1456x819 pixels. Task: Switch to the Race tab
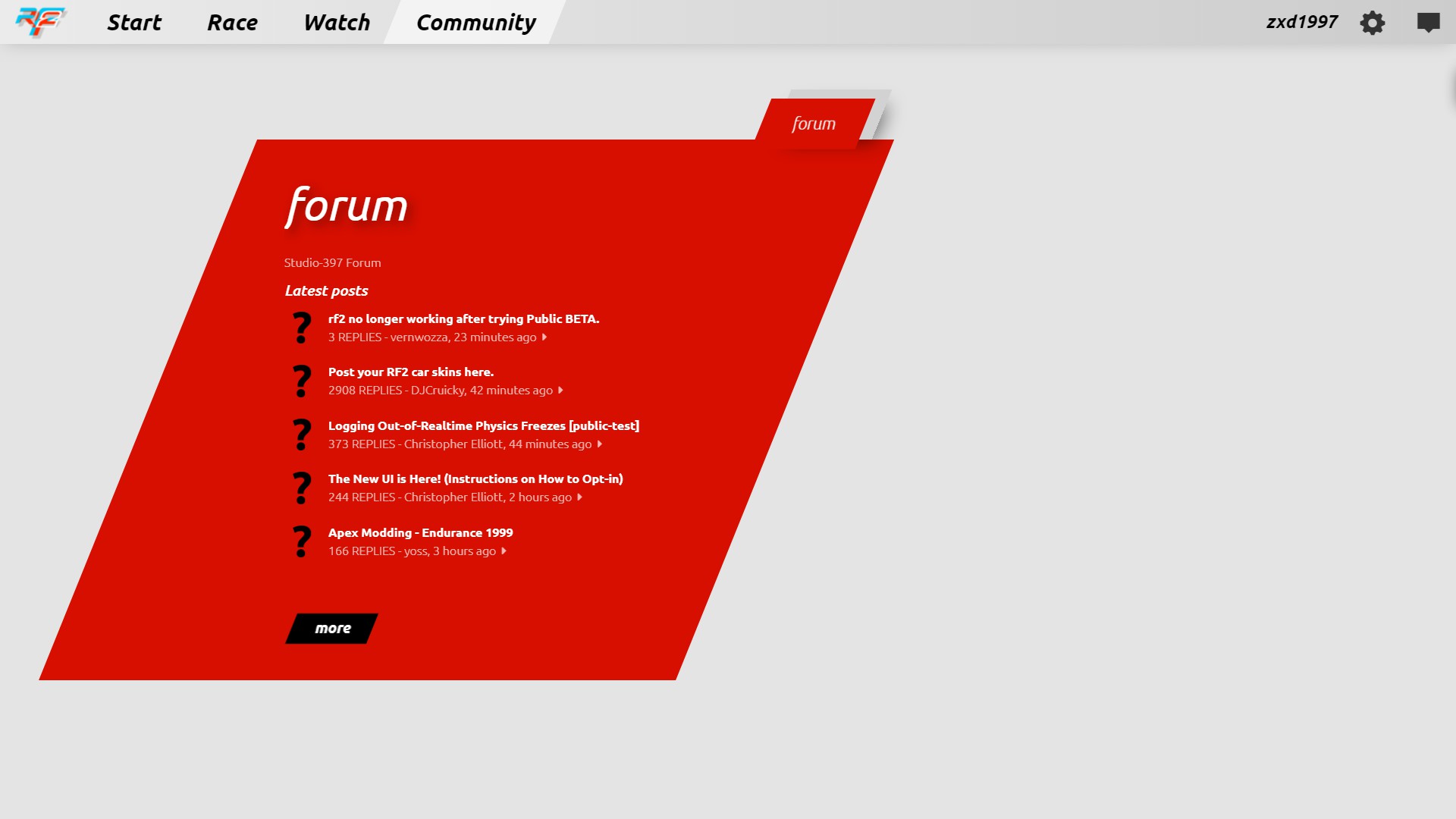click(x=233, y=23)
